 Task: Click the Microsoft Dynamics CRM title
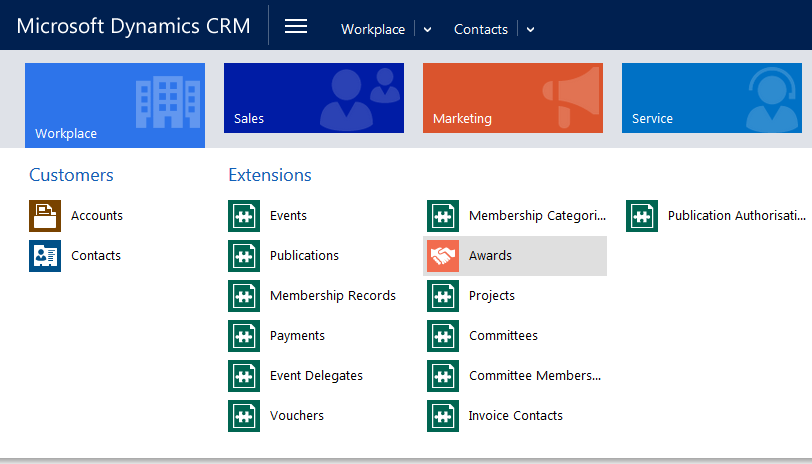[134, 26]
